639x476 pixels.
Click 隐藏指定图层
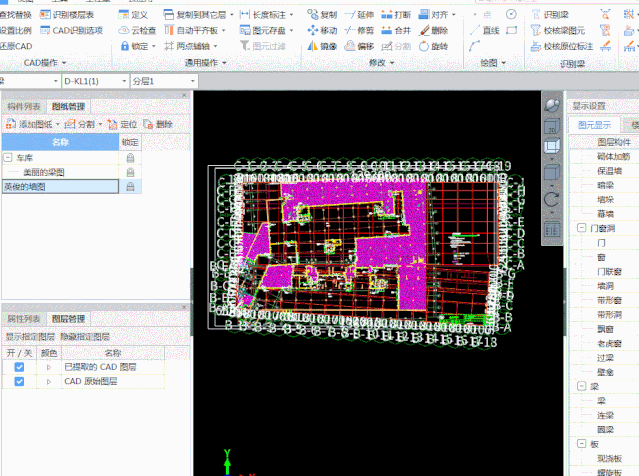click(85, 337)
